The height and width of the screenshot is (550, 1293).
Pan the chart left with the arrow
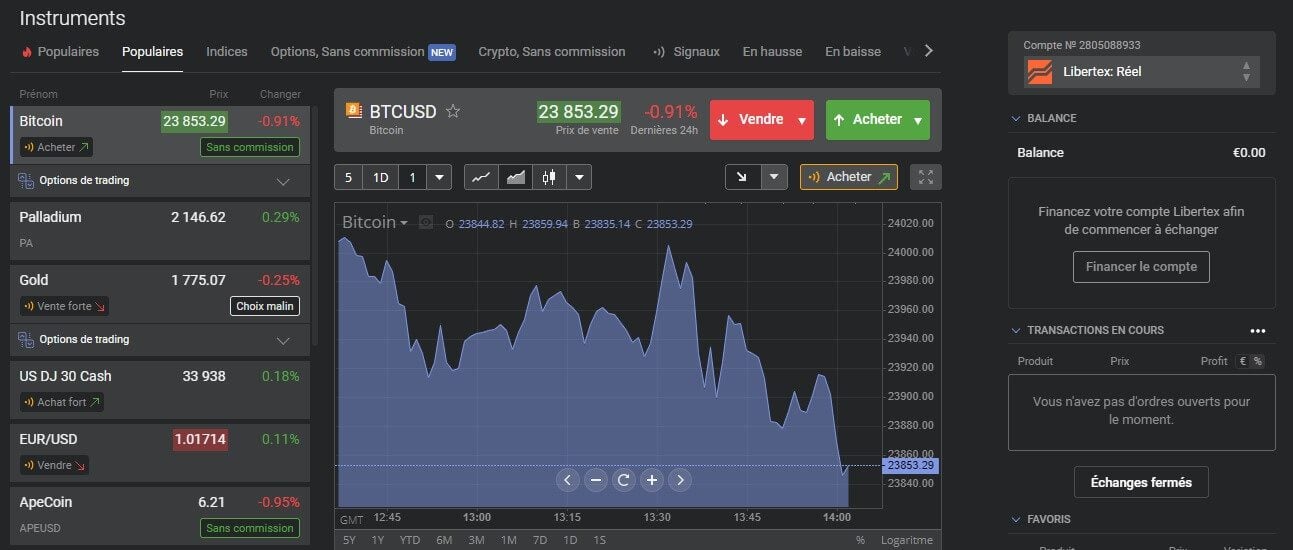click(x=568, y=480)
